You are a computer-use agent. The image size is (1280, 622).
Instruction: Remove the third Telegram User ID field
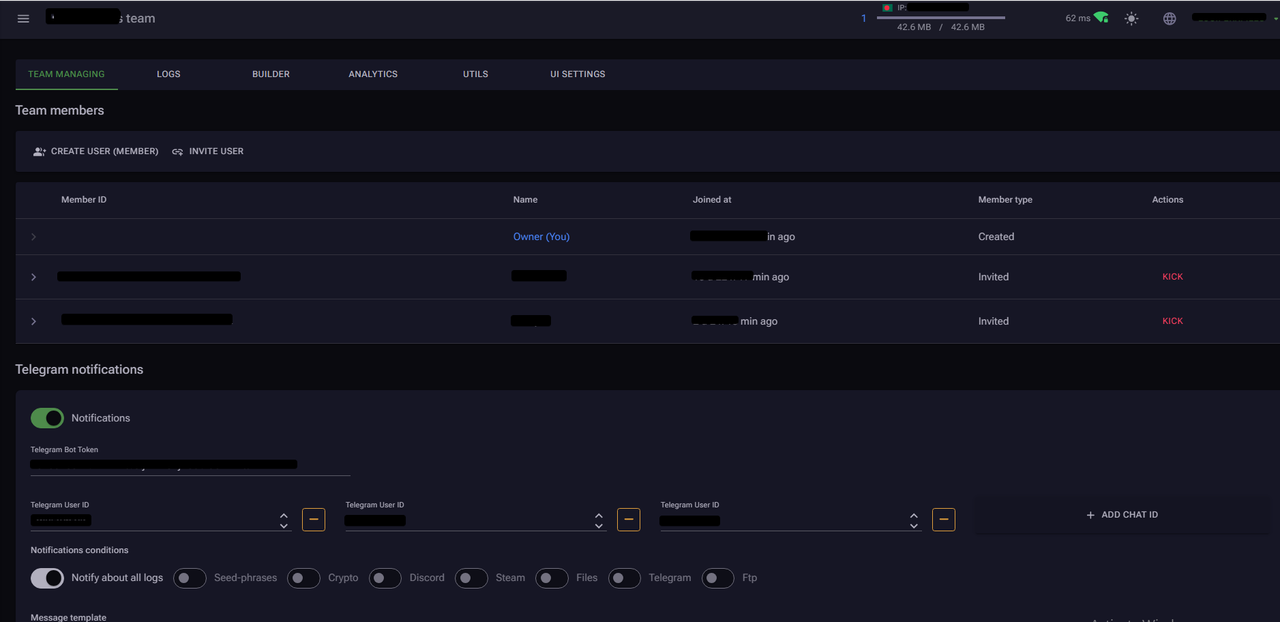pyautogui.click(x=943, y=520)
